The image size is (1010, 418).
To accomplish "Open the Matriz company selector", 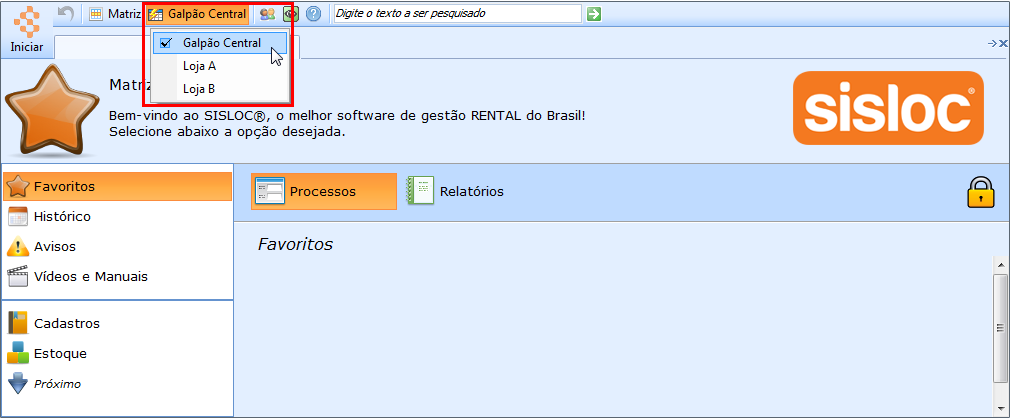I will pos(115,14).
